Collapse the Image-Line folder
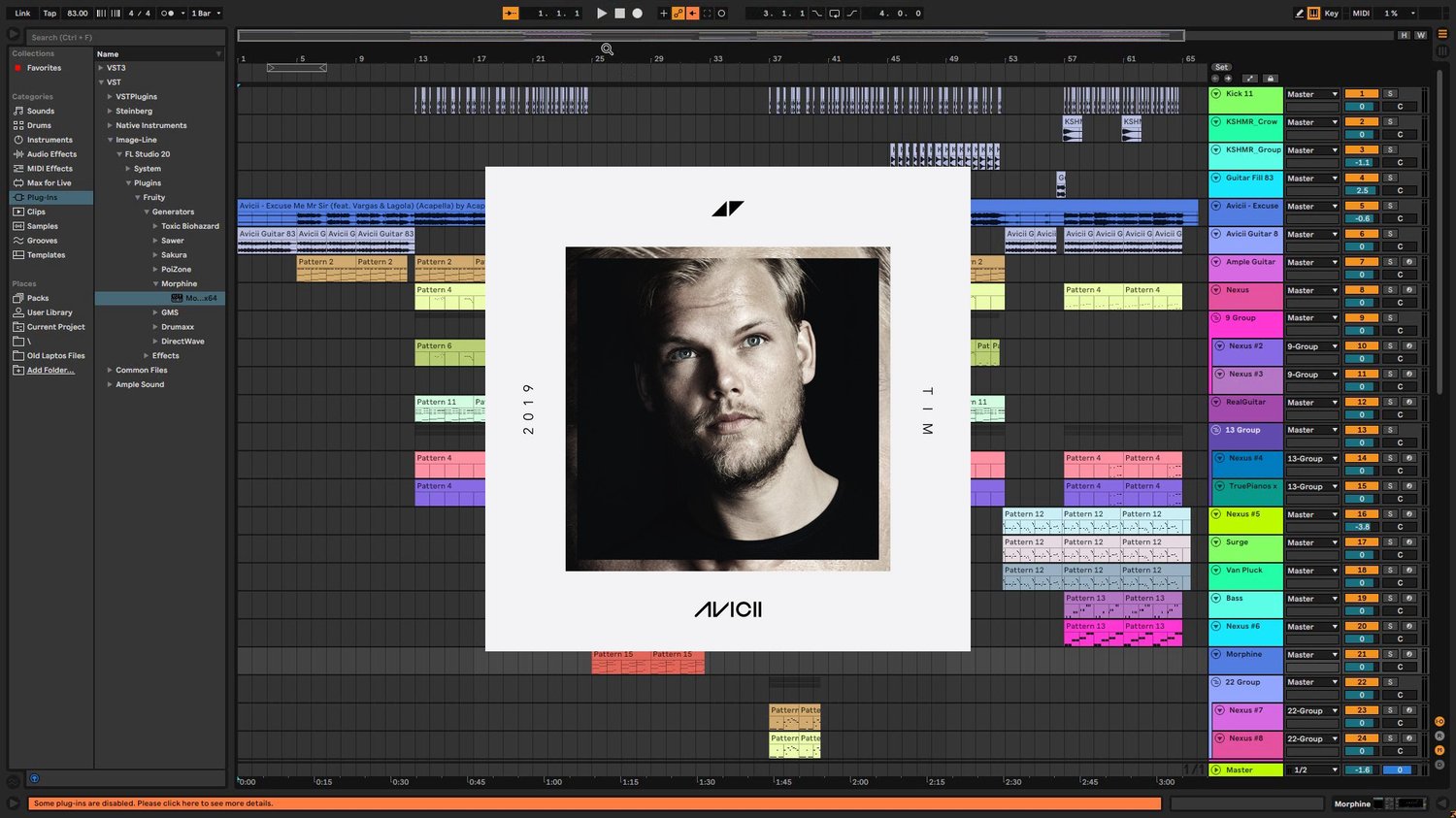The image size is (1456, 818). [110, 140]
